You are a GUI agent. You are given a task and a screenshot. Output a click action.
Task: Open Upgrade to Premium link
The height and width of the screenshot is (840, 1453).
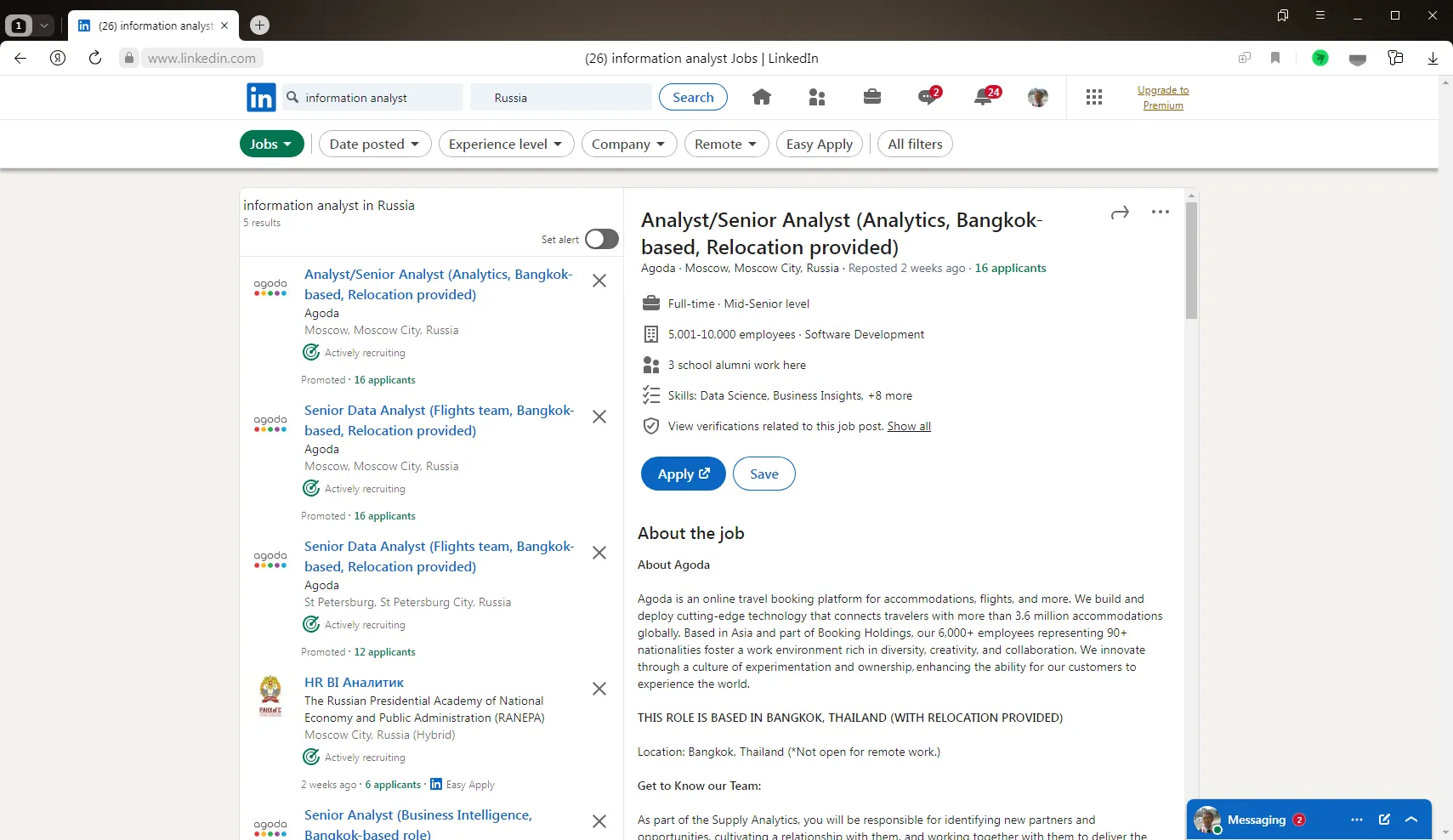1163,98
